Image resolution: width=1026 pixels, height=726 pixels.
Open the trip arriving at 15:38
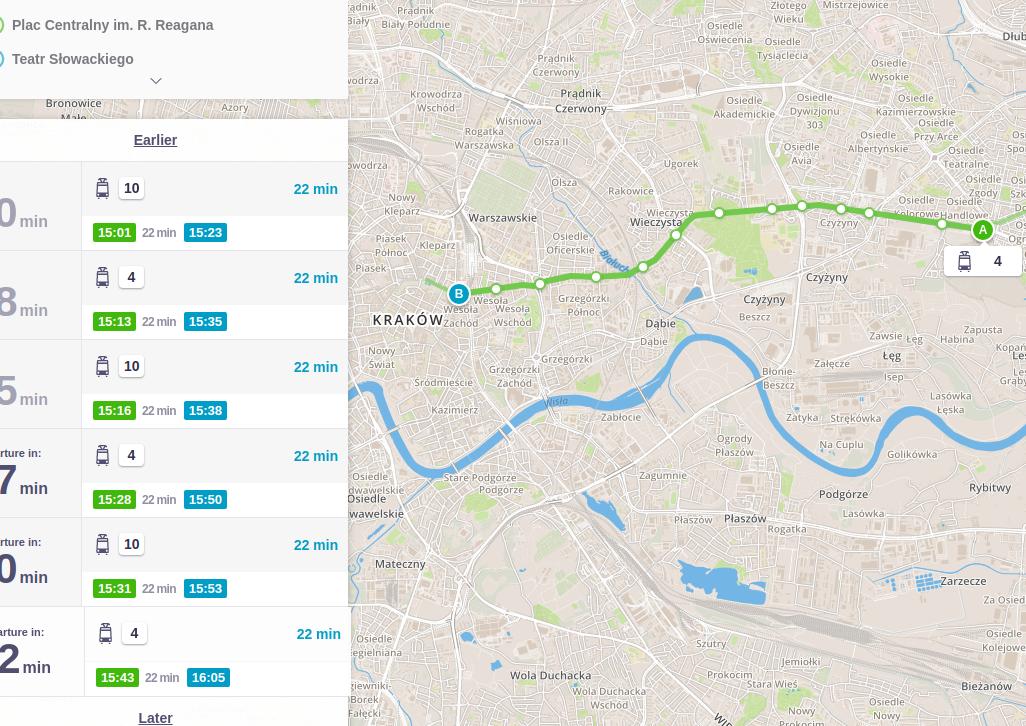[214, 384]
